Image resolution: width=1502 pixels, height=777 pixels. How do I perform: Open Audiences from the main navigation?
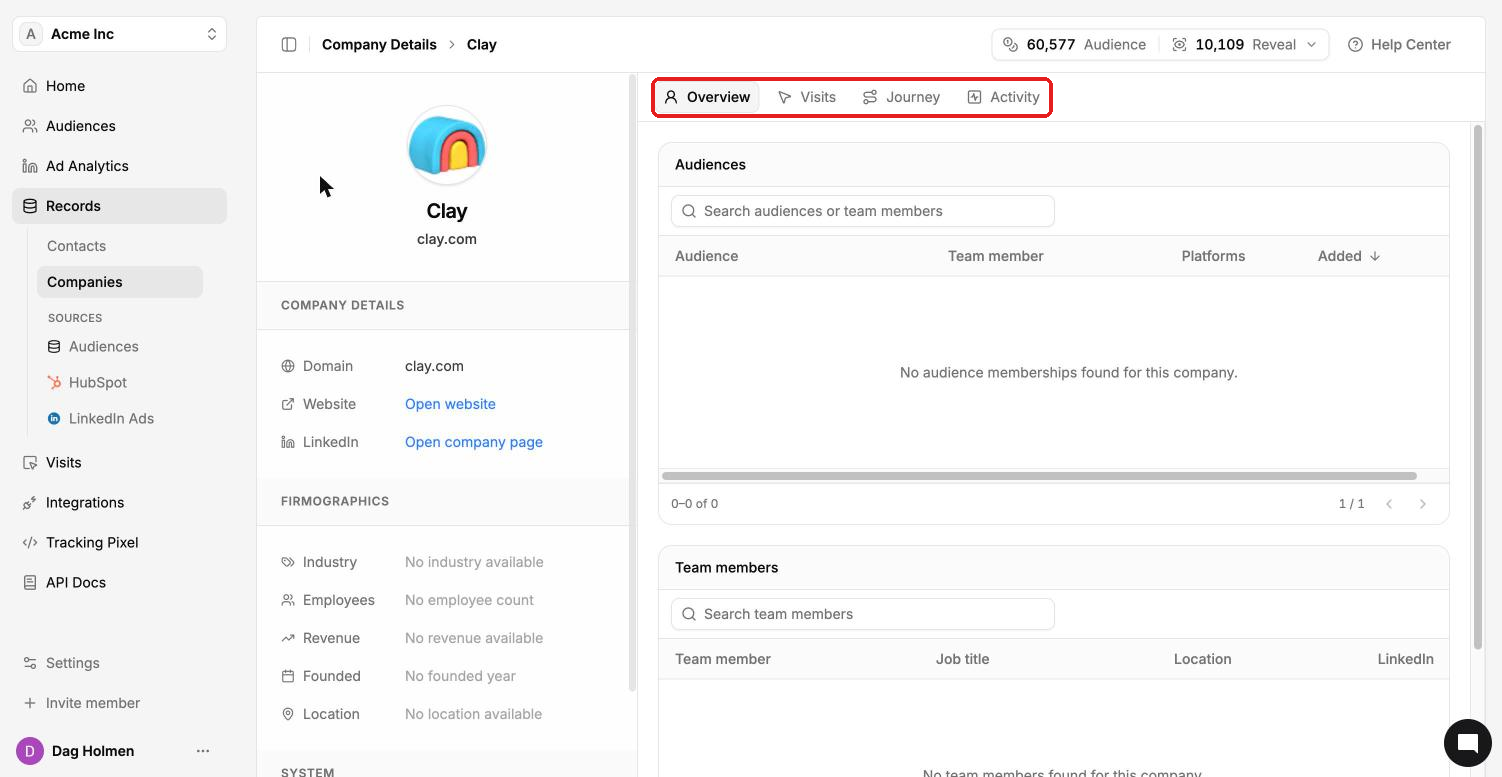coord(119,126)
